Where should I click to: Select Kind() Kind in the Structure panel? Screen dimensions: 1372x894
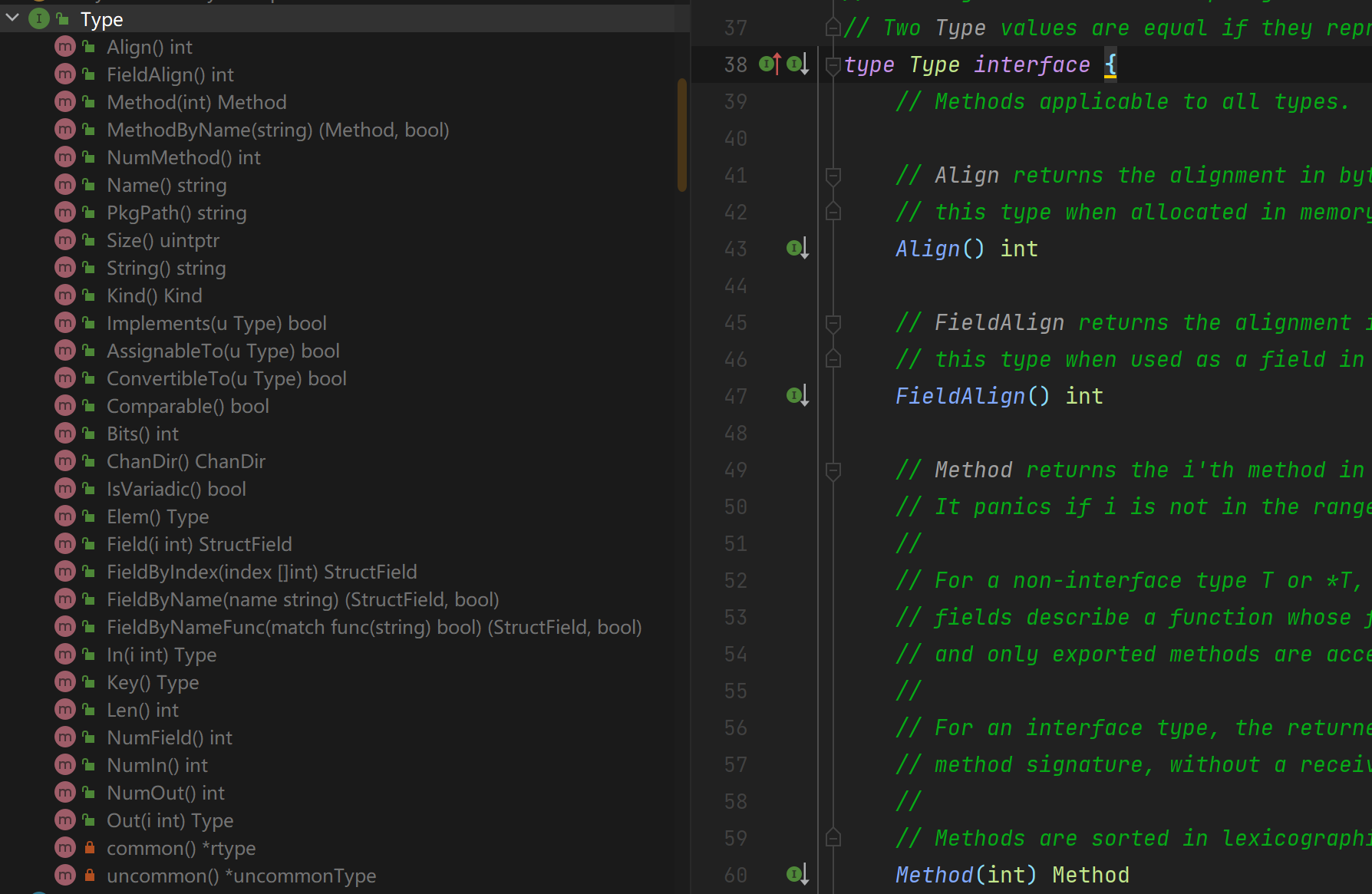[x=154, y=295]
